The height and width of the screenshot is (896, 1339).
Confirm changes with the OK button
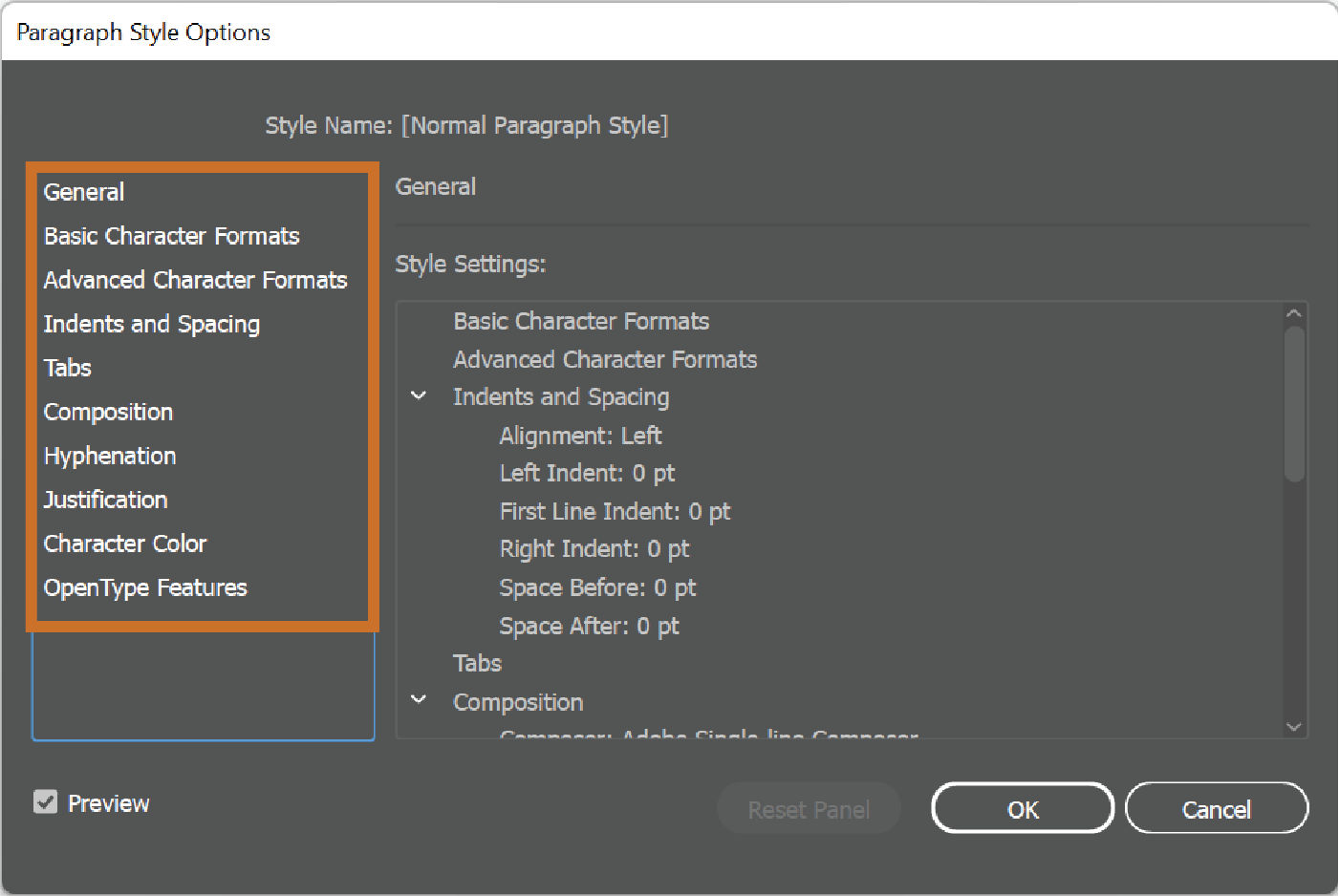[1022, 808]
